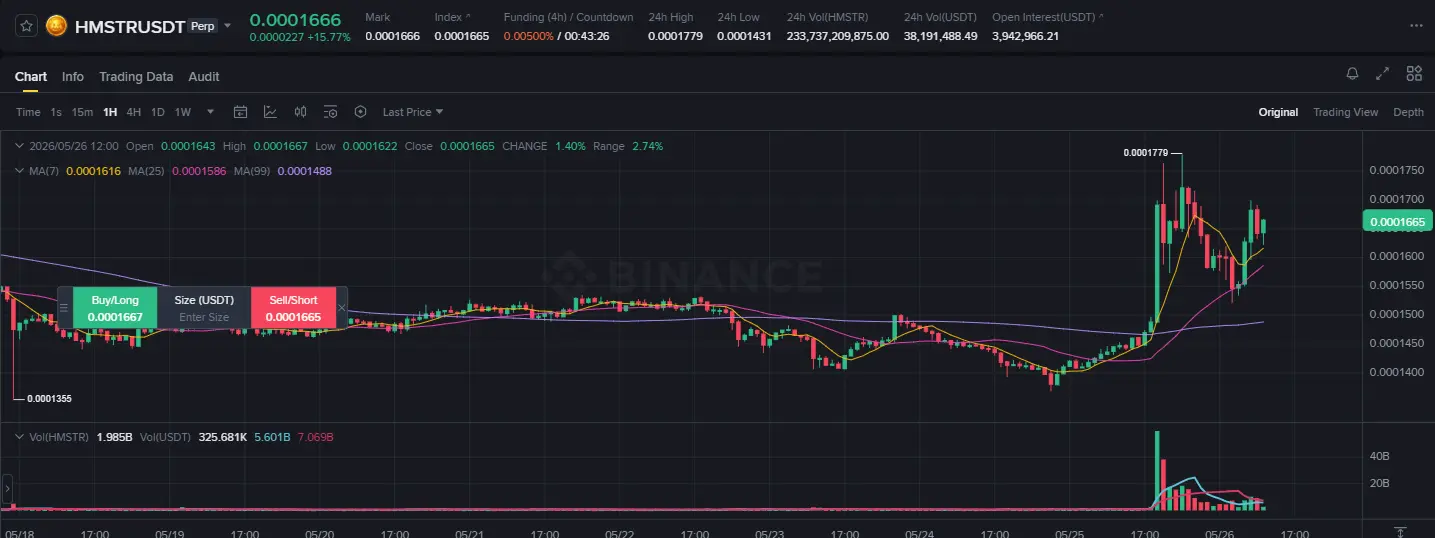Click the Funding (4h) / Countdown label
Screen dimensions: 1435x538
[568, 17]
